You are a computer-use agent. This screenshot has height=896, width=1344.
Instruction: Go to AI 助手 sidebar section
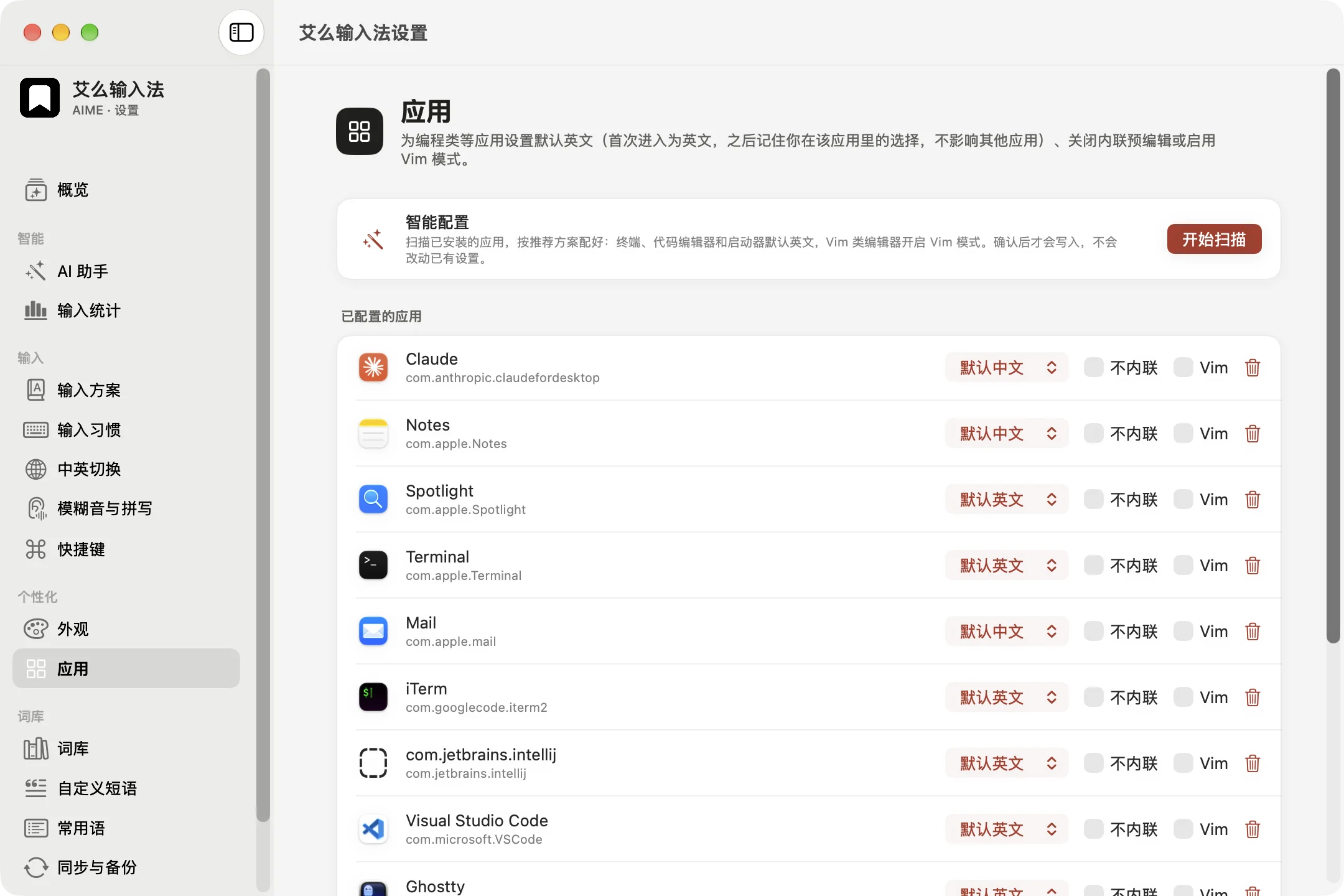(x=126, y=271)
